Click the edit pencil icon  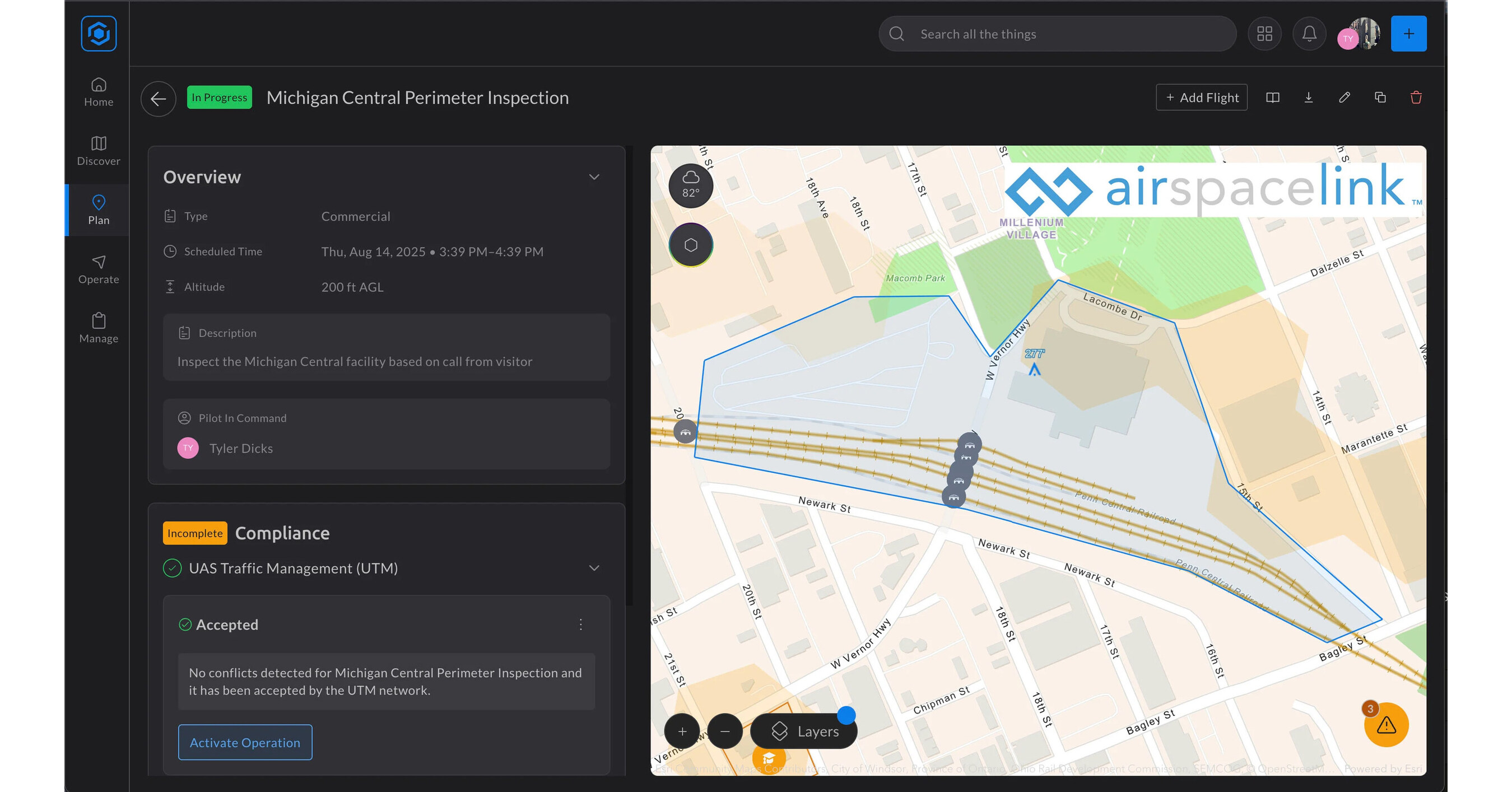pyautogui.click(x=1344, y=97)
